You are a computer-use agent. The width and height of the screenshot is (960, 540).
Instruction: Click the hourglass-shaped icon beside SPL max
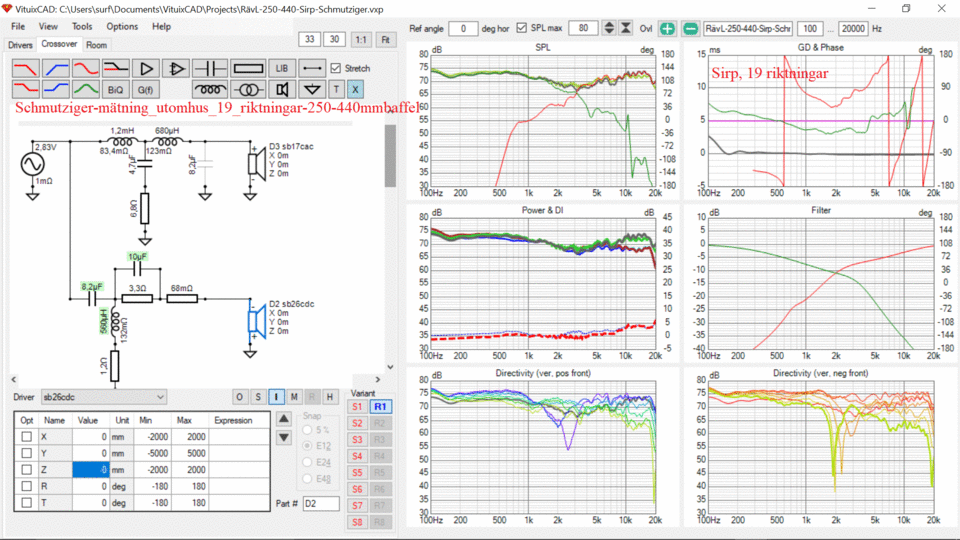coord(626,28)
